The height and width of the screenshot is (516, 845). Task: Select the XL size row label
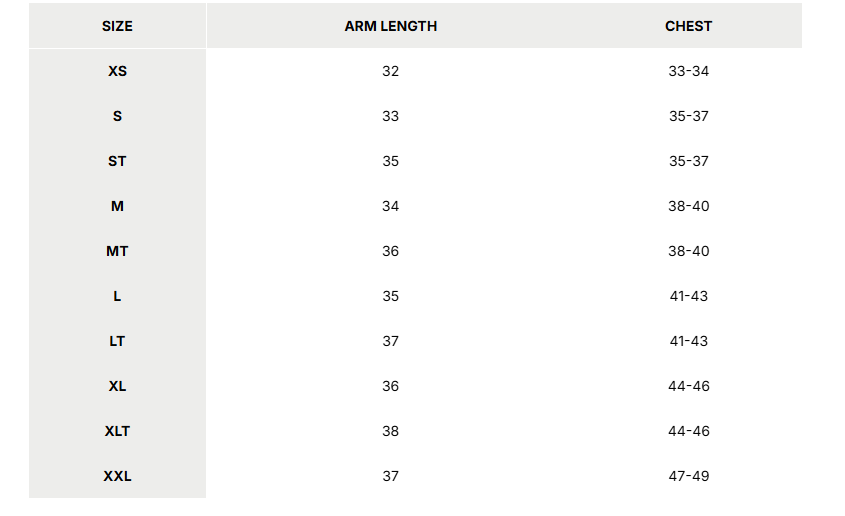(x=117, y=386)
